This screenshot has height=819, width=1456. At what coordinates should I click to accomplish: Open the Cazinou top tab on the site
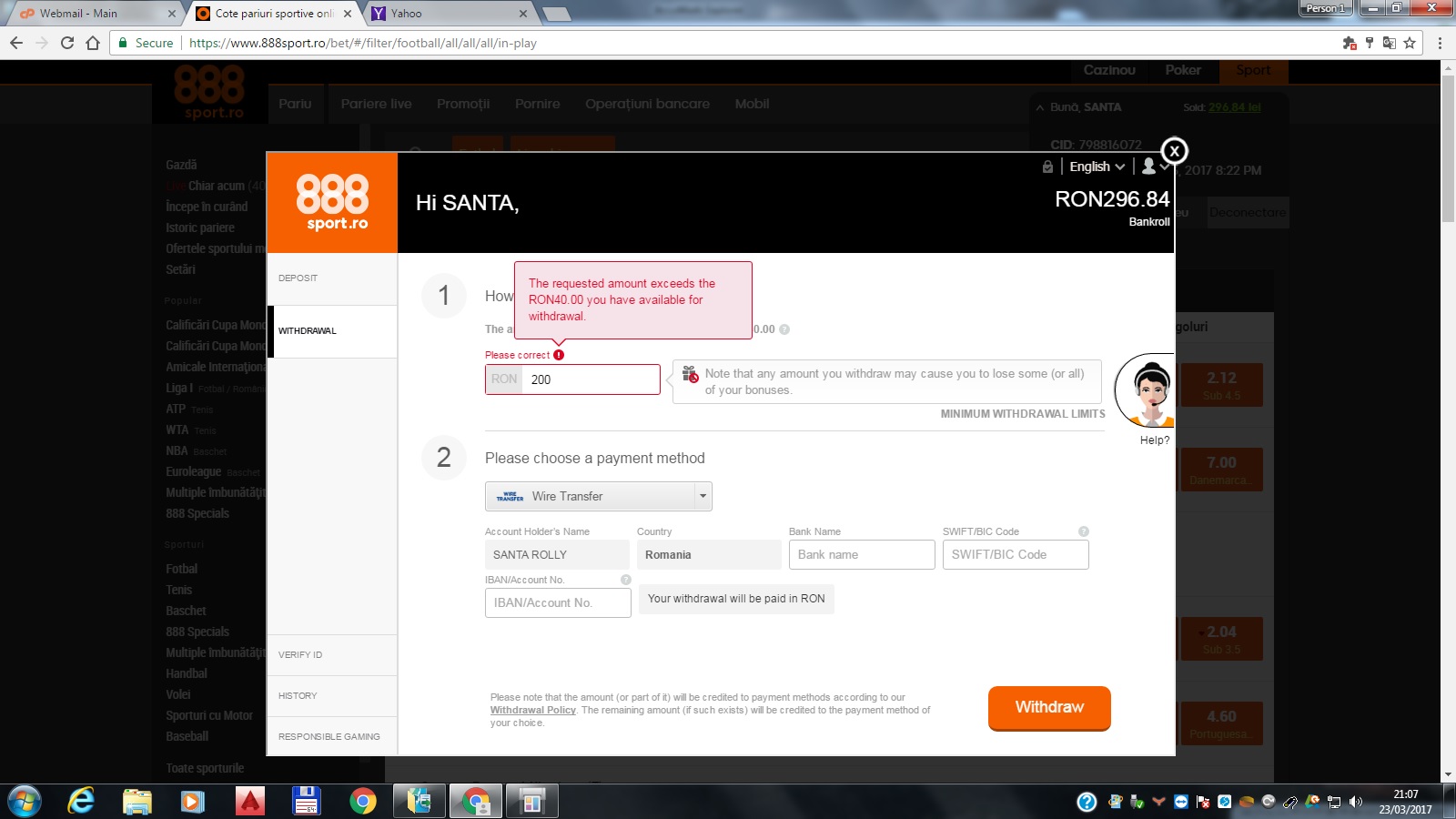click(1109, 70)
